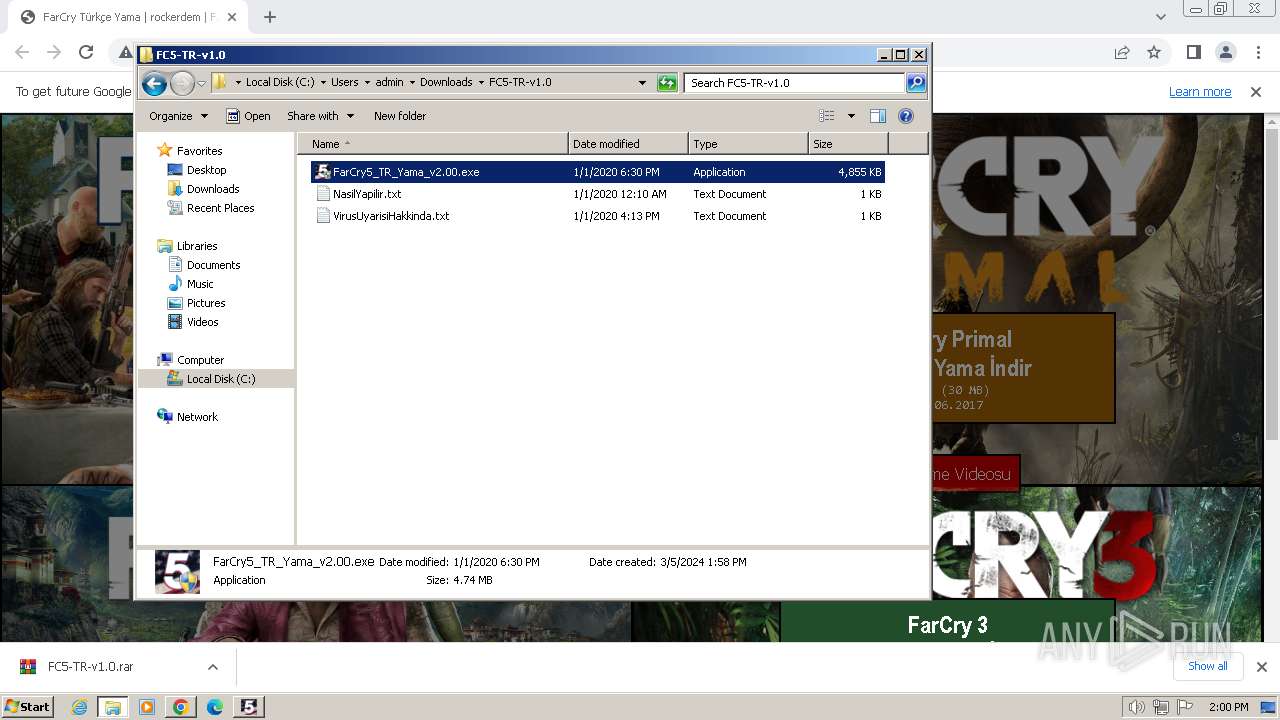Click Chrome back button

pos(22,52)
